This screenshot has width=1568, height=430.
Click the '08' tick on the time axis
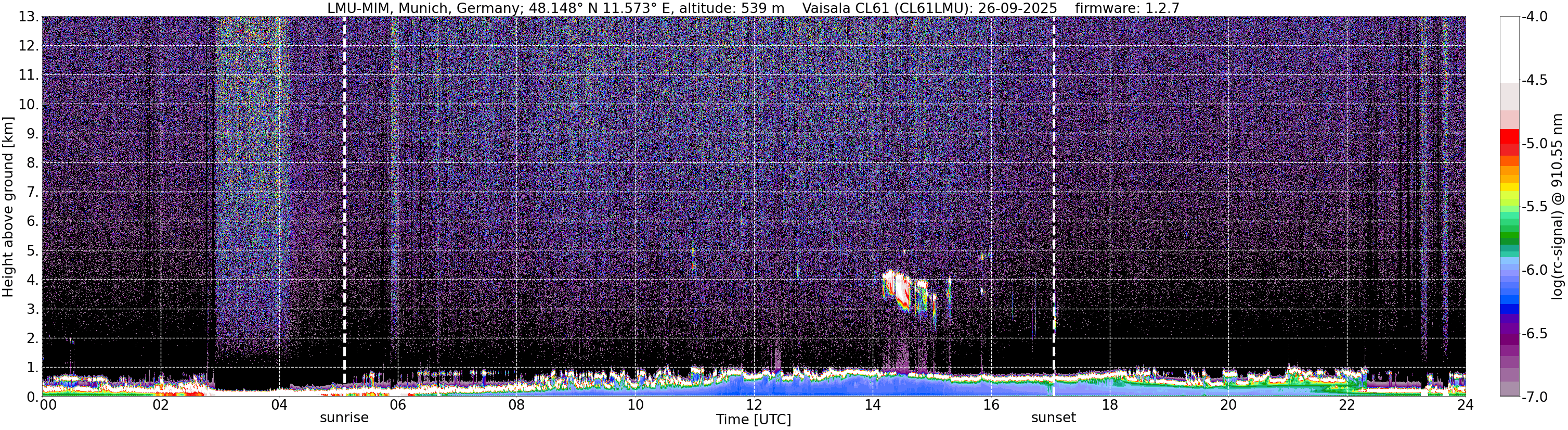pos(517,405)
